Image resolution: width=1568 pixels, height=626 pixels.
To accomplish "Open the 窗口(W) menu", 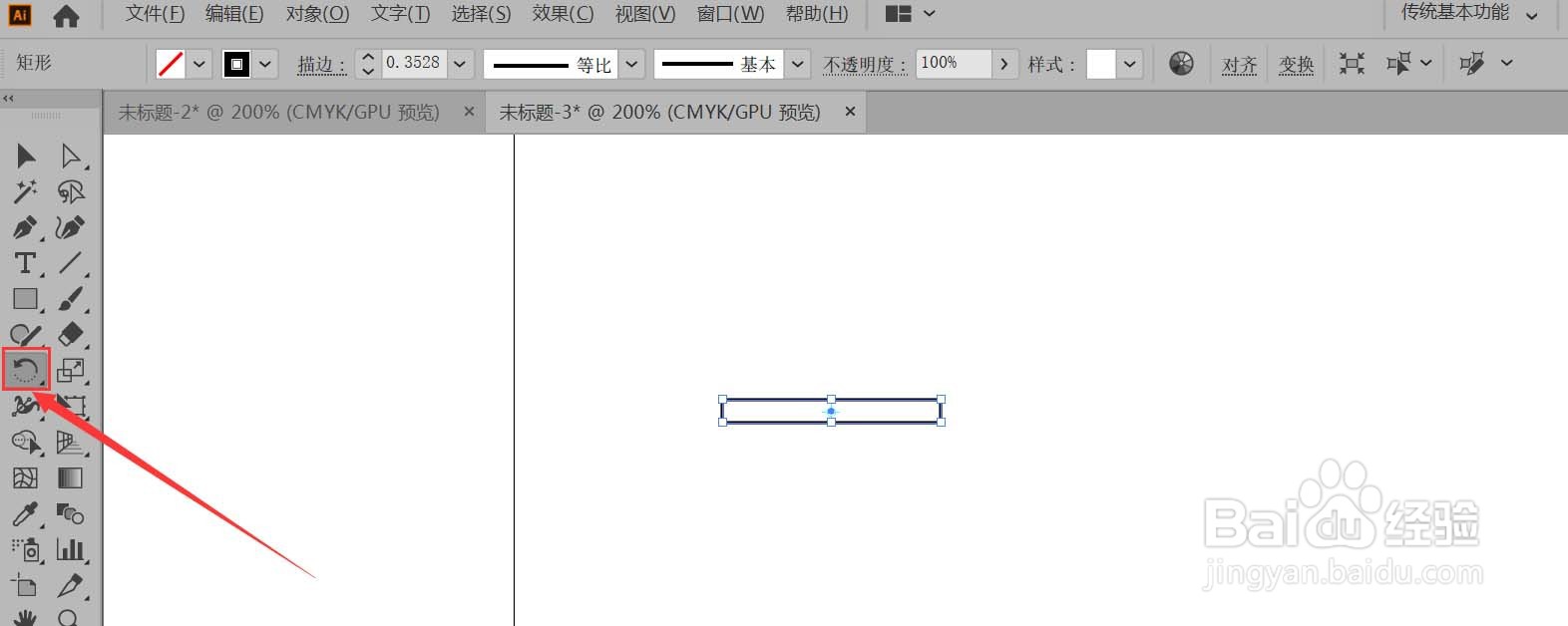I will point(730,14).
